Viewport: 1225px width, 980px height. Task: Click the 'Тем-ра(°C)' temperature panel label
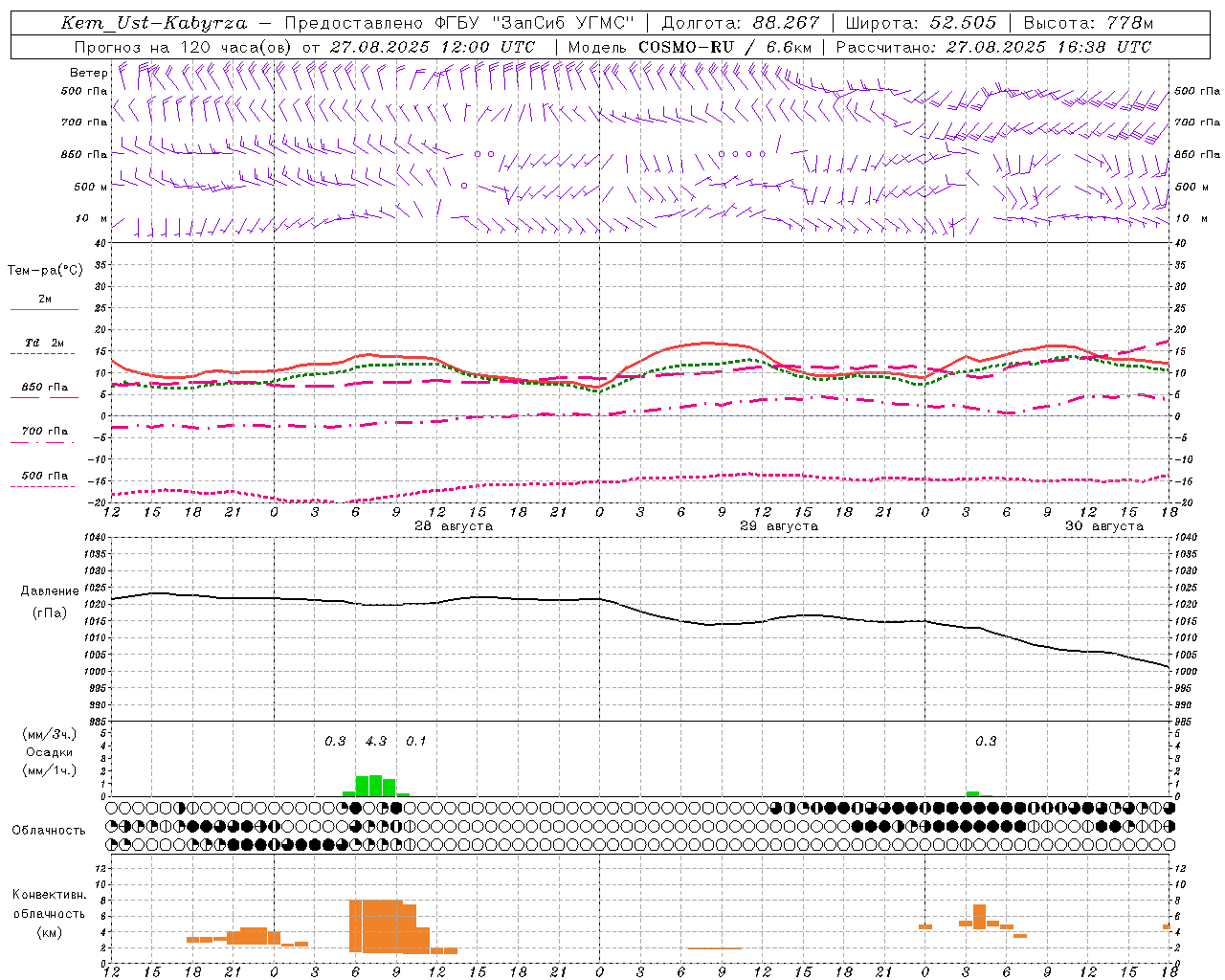(x=45, y=271)
